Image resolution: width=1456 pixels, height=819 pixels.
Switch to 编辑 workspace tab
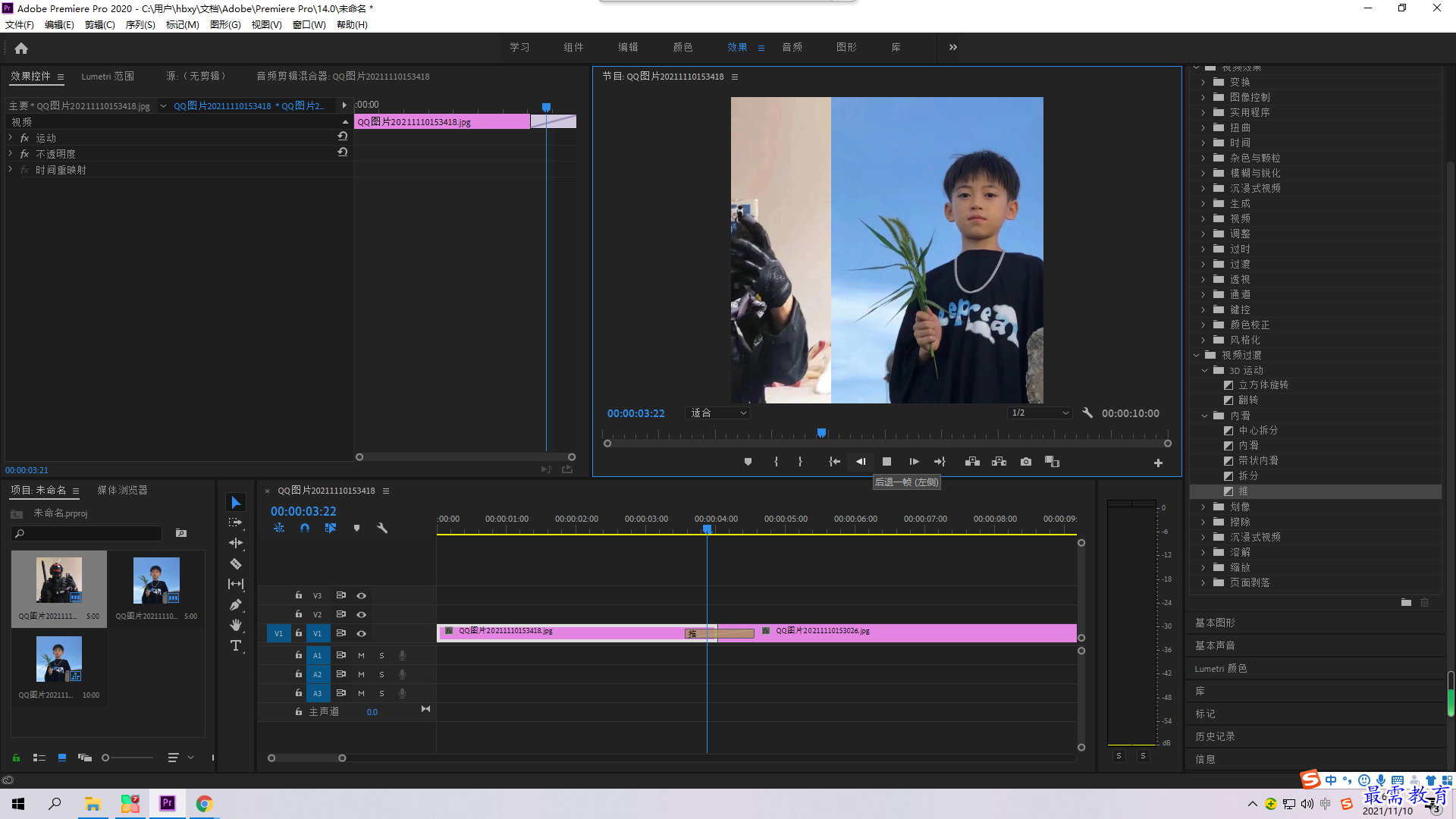[x=628, y=47]
